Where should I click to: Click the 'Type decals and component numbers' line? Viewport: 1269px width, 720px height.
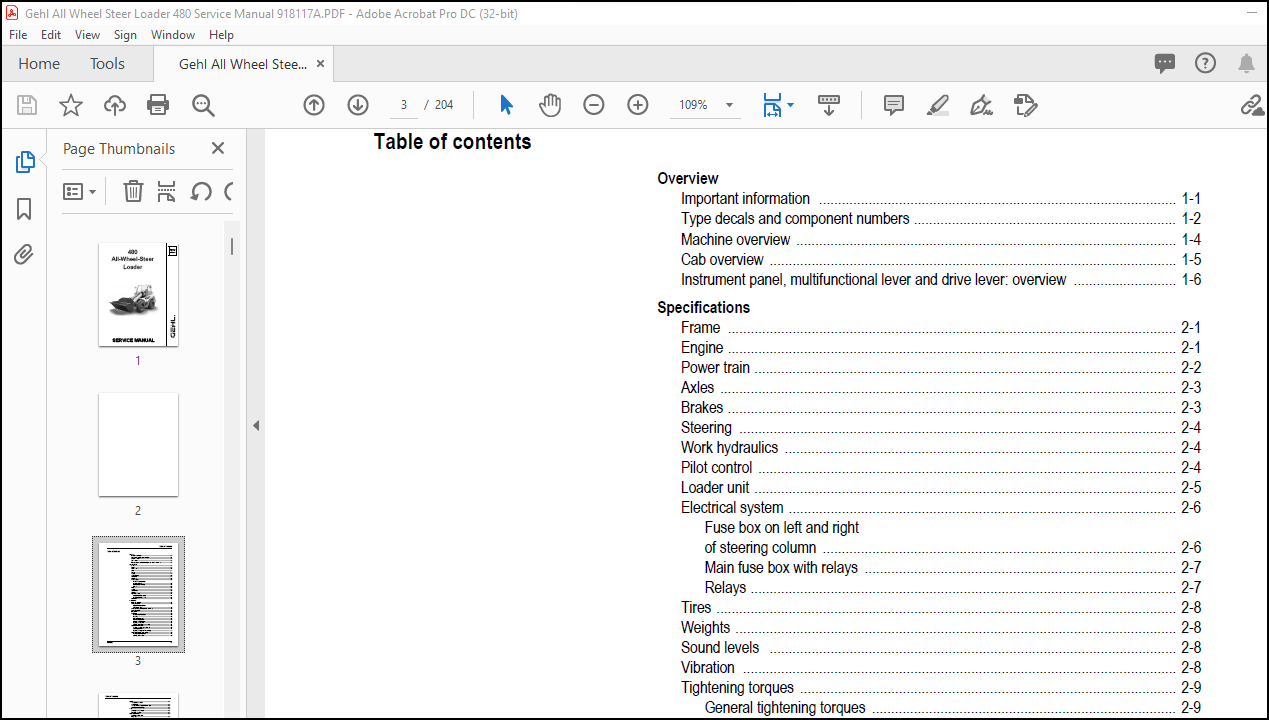click(x=795, y=218)
